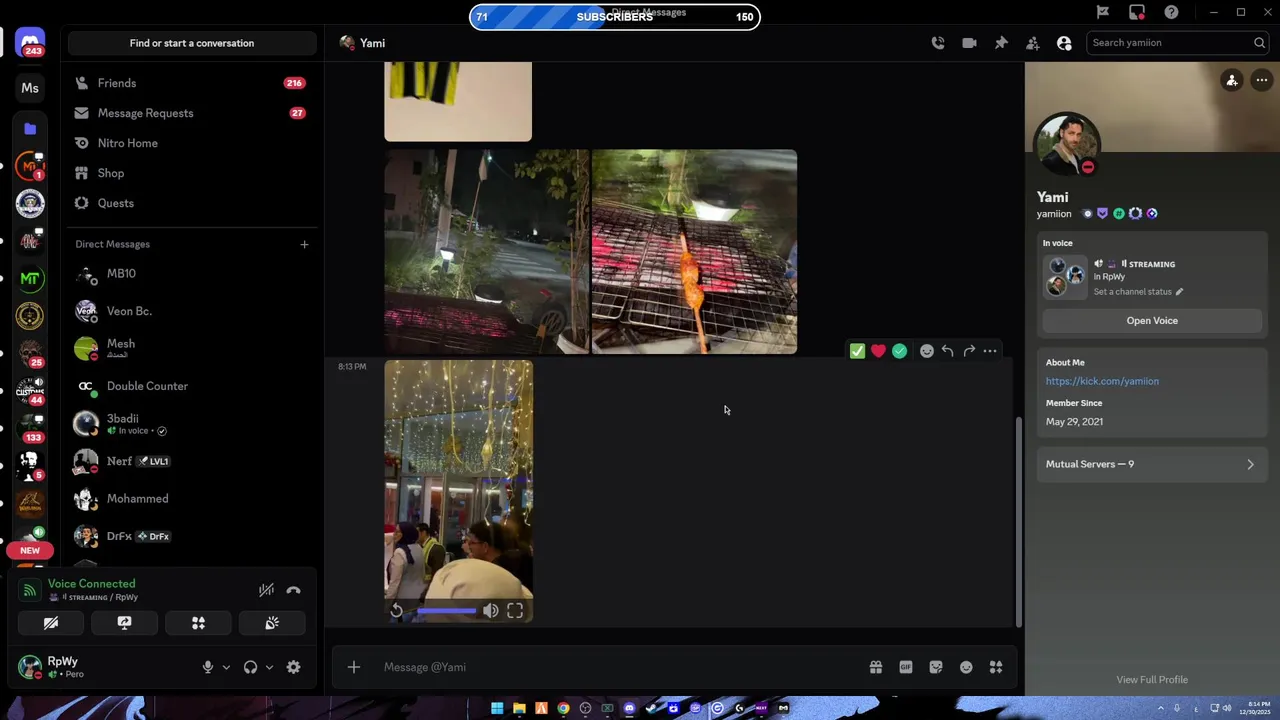
Task: Reply to the hovered message
Action: [948, 351]
